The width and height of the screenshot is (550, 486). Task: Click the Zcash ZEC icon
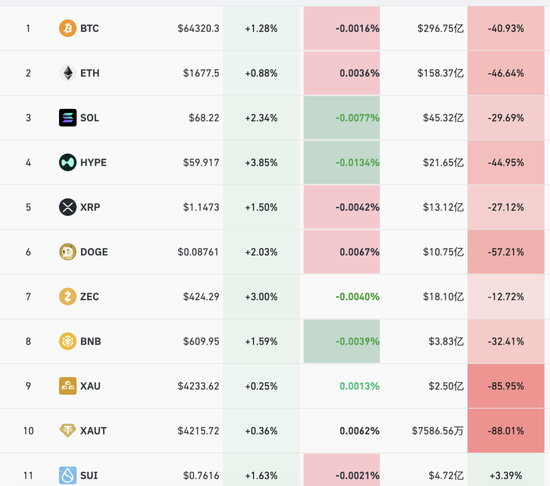[x=68, y=296]
